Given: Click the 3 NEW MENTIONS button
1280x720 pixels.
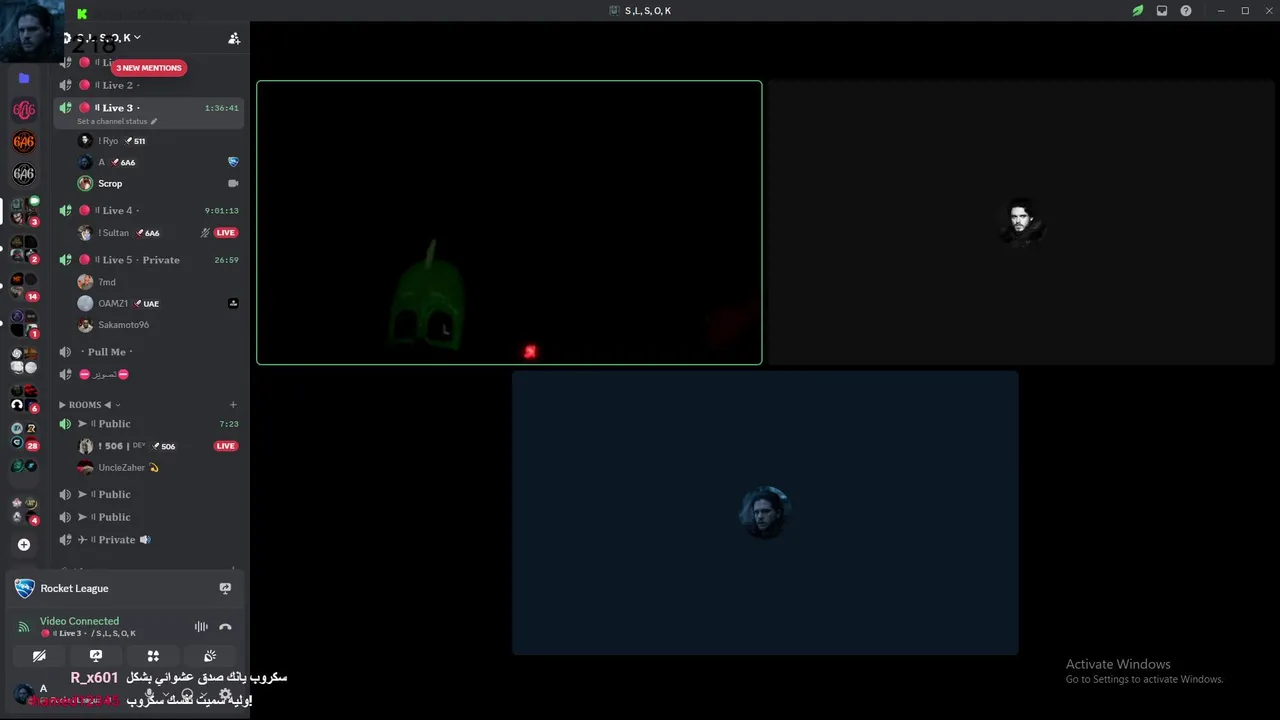Looking at the screenshot, I should (x=148, y=68).
